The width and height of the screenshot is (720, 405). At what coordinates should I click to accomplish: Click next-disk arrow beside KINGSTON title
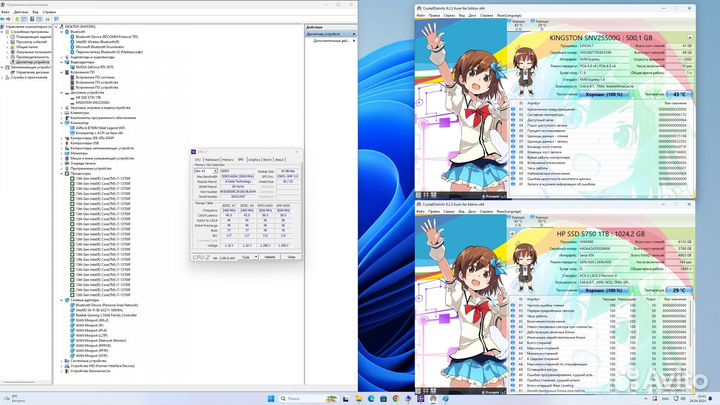coord(690,38)
